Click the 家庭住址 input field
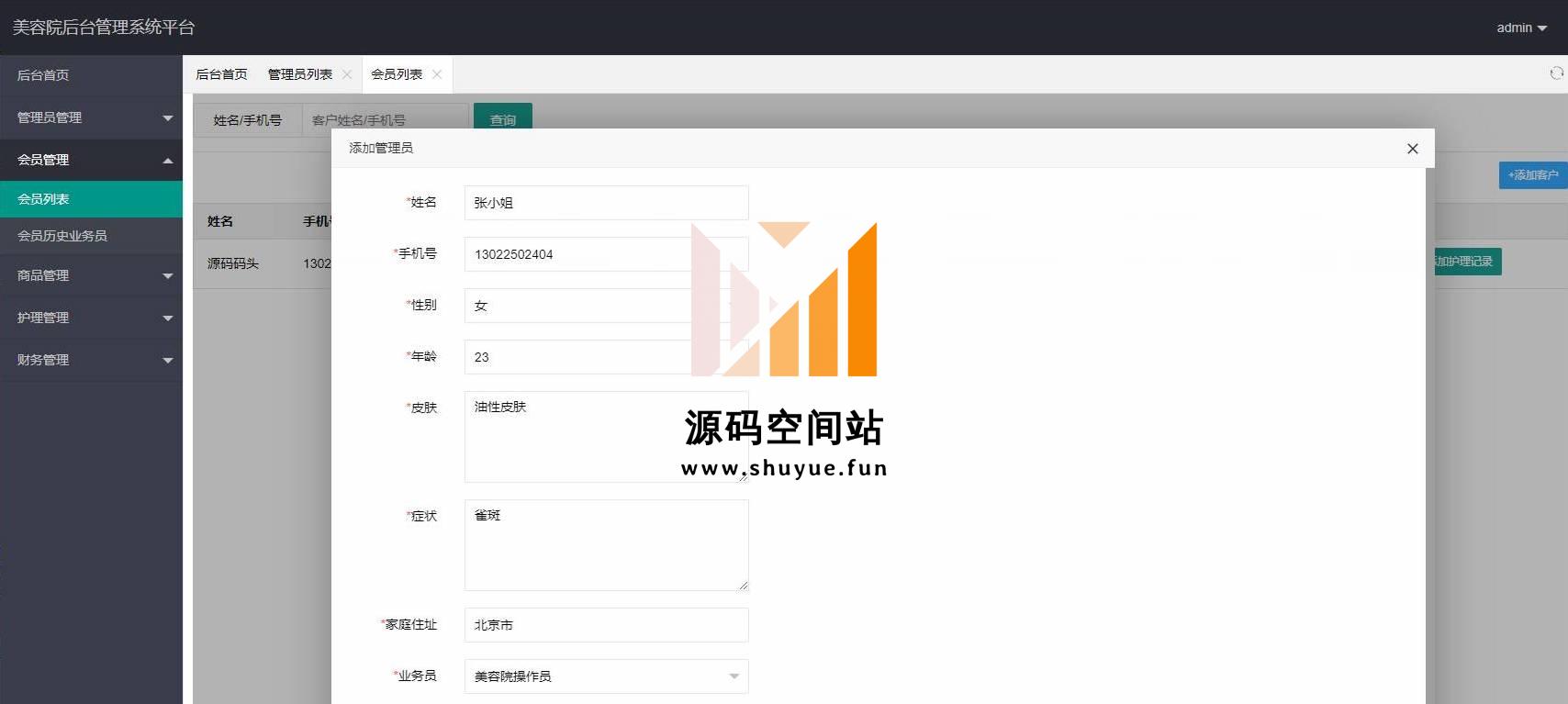Viewport: 1568px width, 704px height. pos(606,625)
